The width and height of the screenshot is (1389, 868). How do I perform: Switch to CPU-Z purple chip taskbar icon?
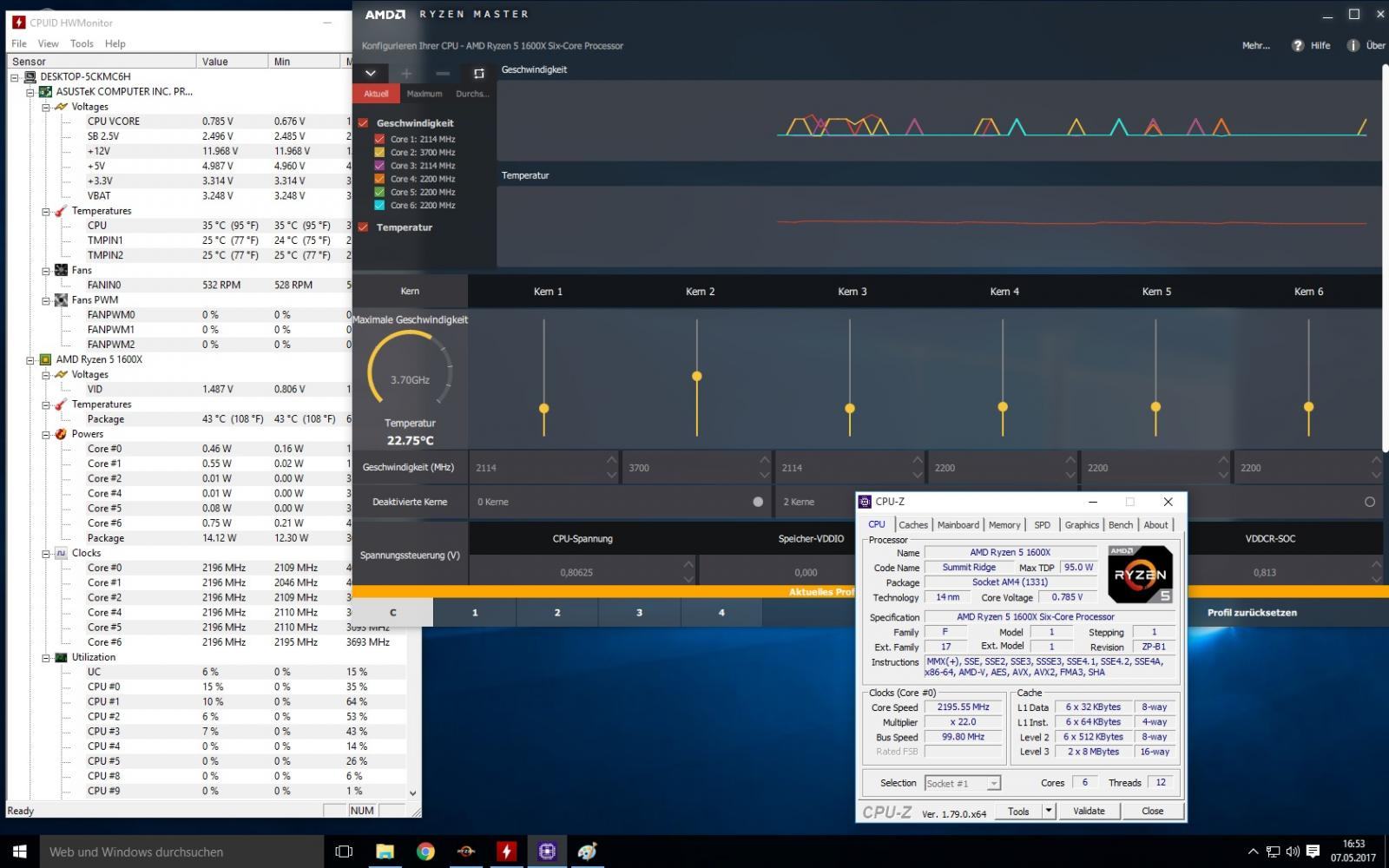point(547,852)
